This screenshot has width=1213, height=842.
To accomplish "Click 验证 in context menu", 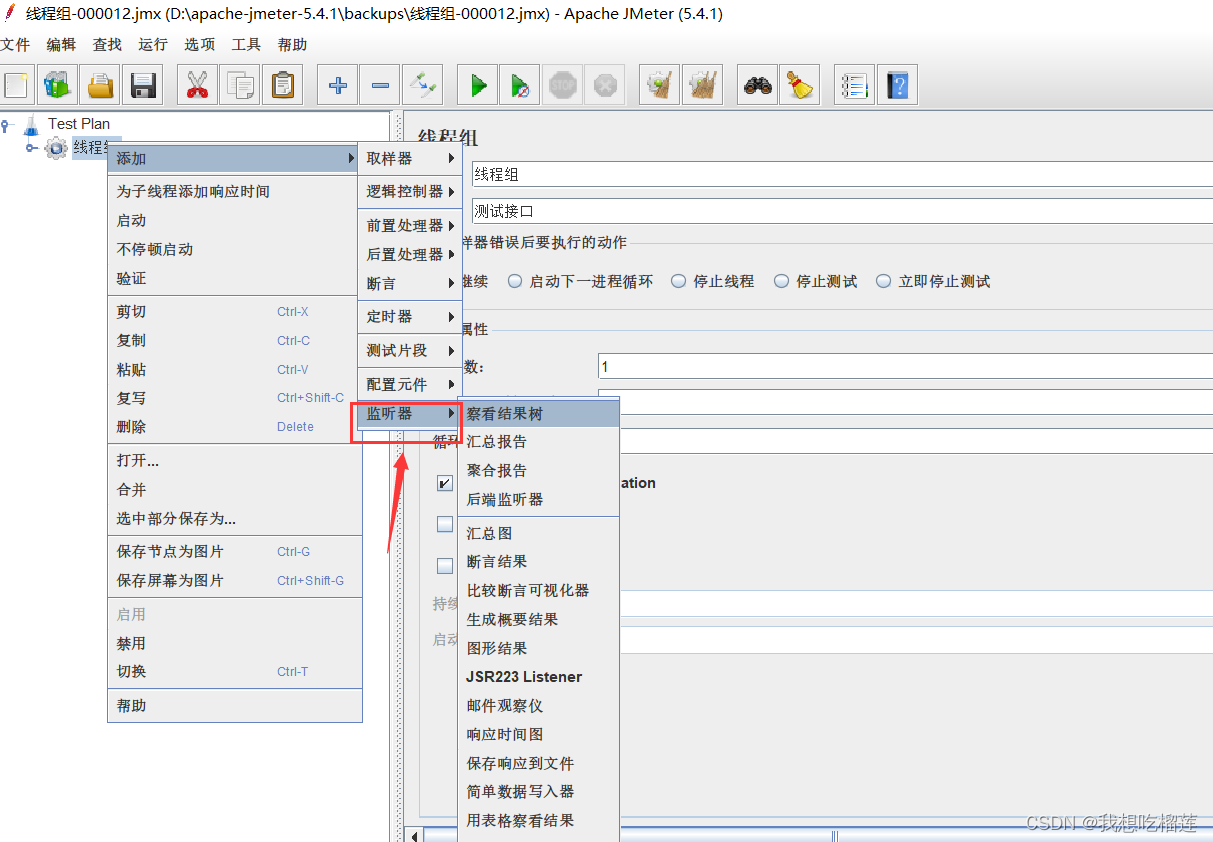I will (x=234, y=279).
